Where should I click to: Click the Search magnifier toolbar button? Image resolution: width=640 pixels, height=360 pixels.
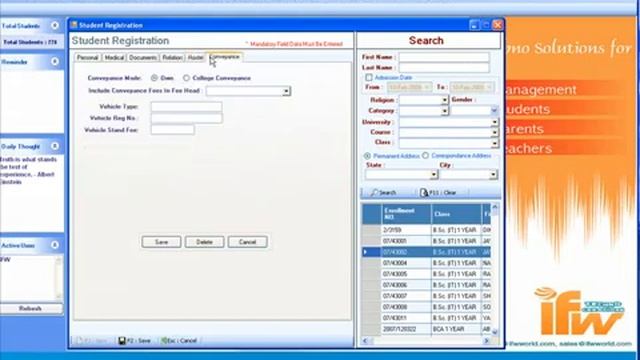click(x=383, y=193)
